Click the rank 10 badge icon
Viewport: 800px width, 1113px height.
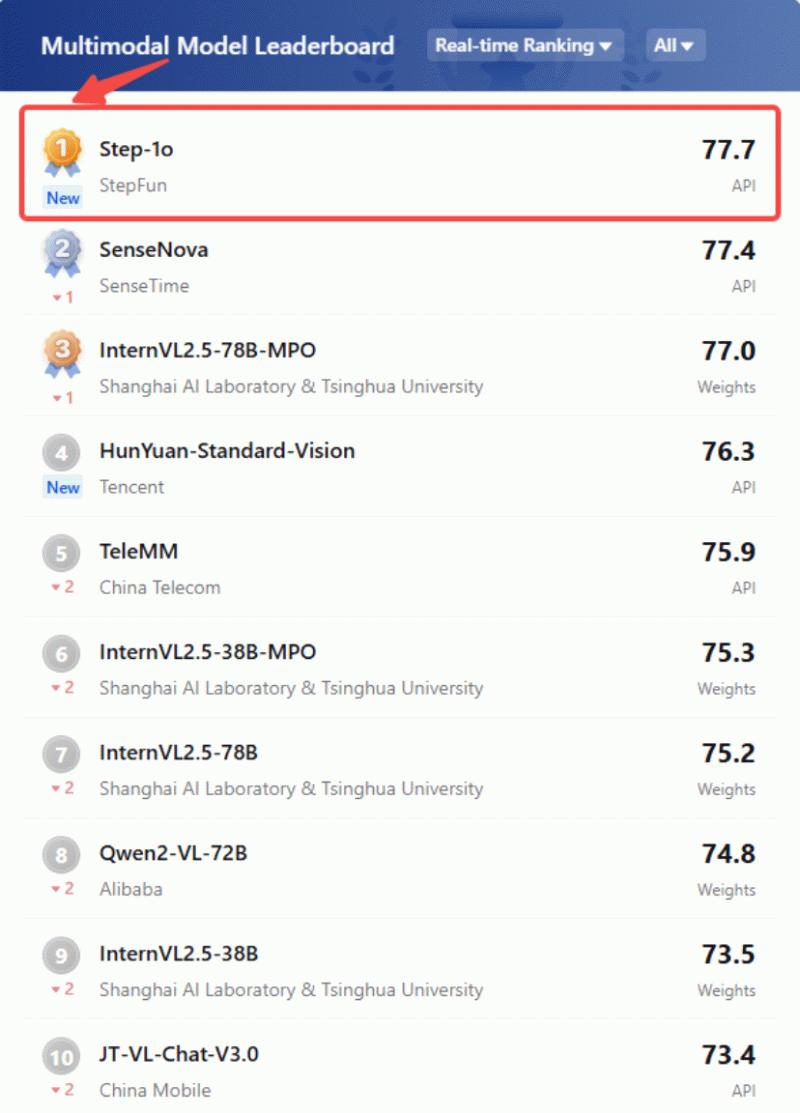click(61, 1058)
